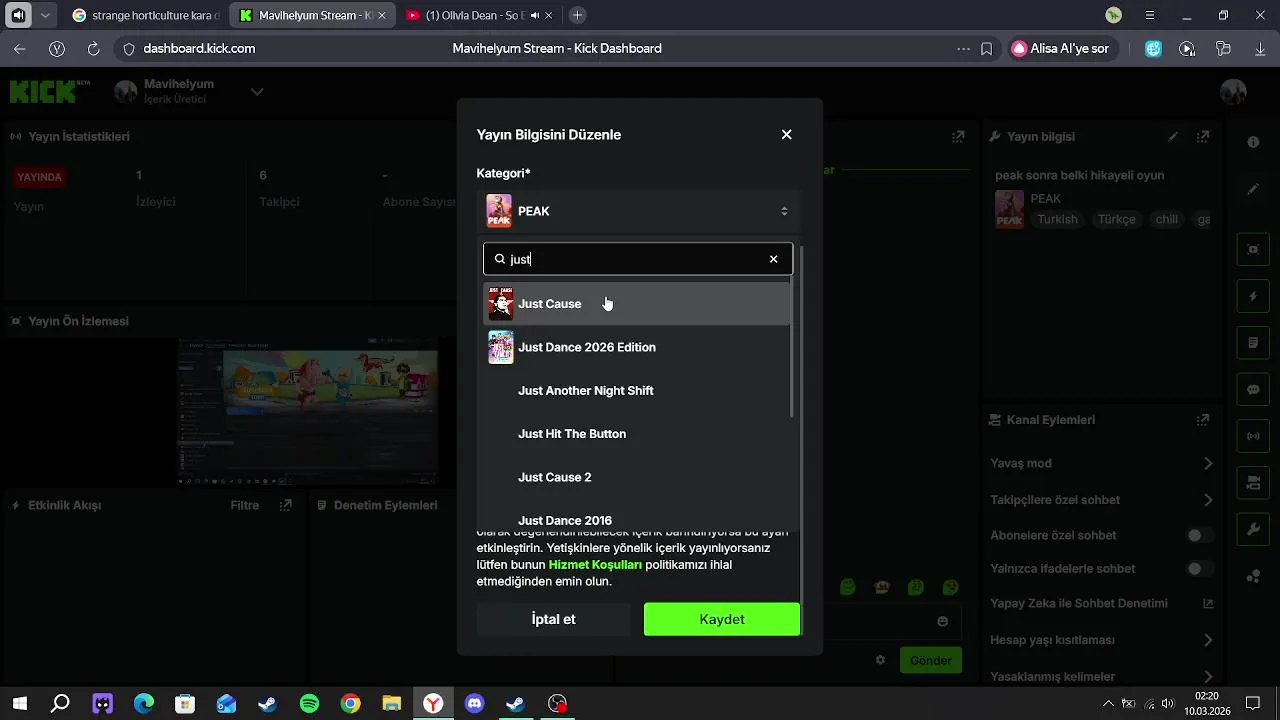Open Spotify from the taskbar

pos(309,704)
